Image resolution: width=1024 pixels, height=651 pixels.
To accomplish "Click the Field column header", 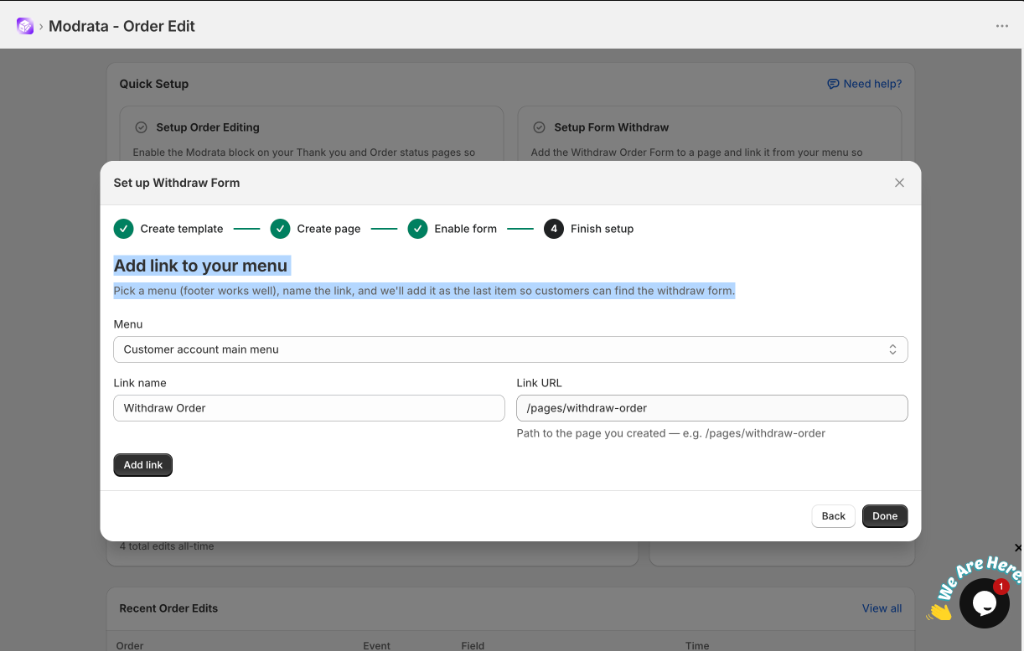I will [473, 645].
